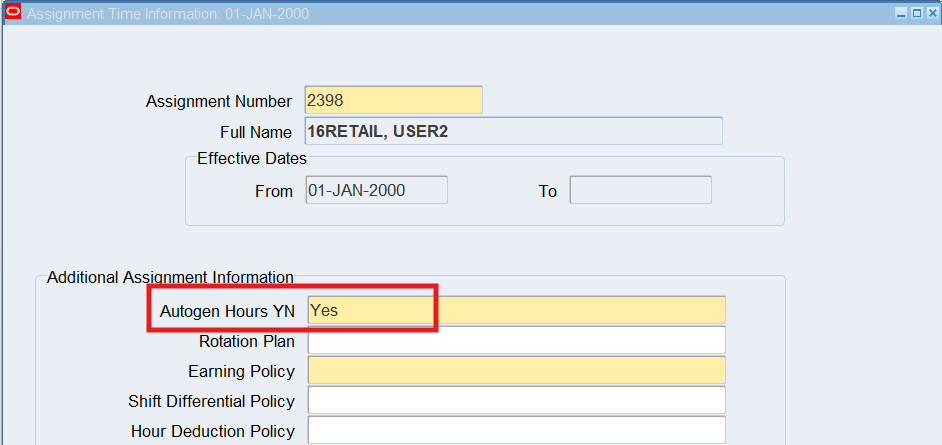
Task: Click into the Shift Differential Policy field
Action: (x=516, y=401)
